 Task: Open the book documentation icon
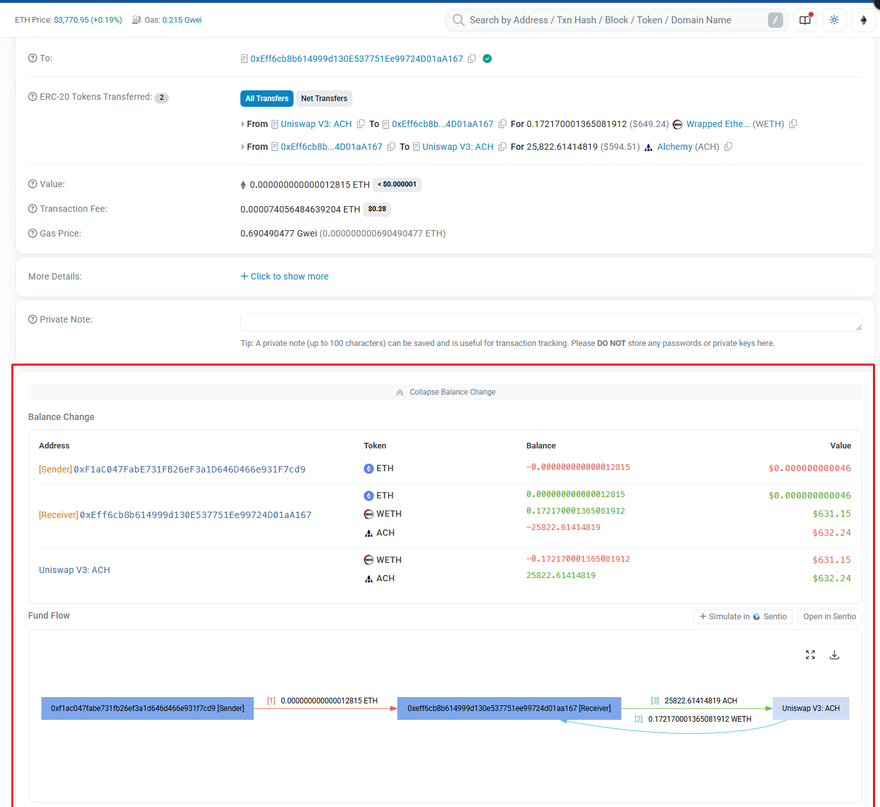click(805, 20)
